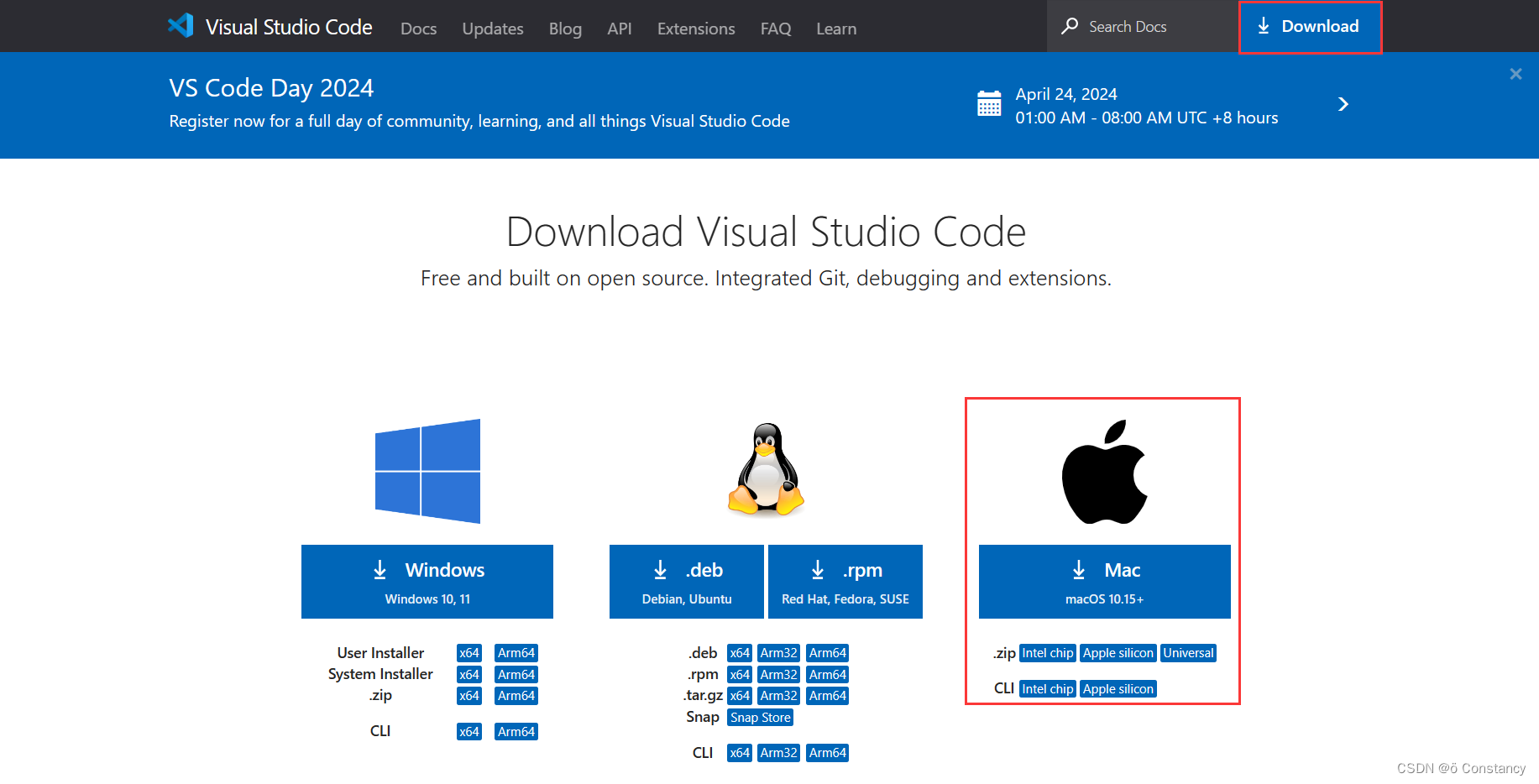1539x784 pixels.
Task: Select x64 for Linux .tar.gz
Action: tap(740, 696)
